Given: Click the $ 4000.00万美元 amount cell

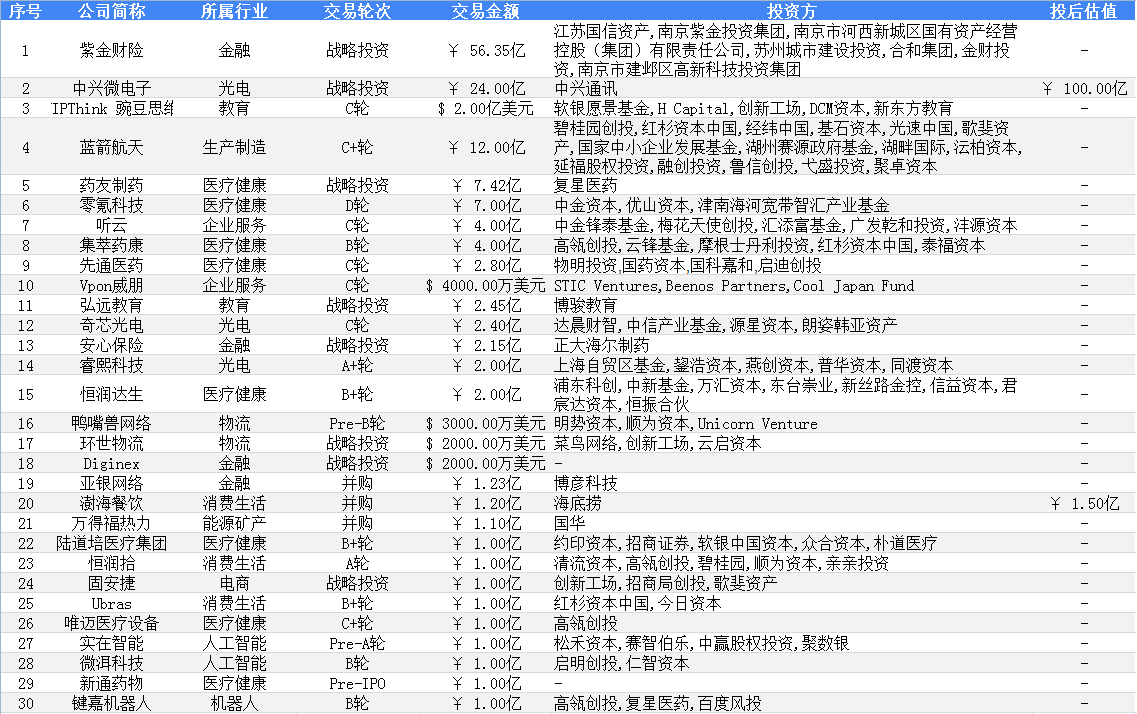Looking at the screenshot, I should pos(486,286).
